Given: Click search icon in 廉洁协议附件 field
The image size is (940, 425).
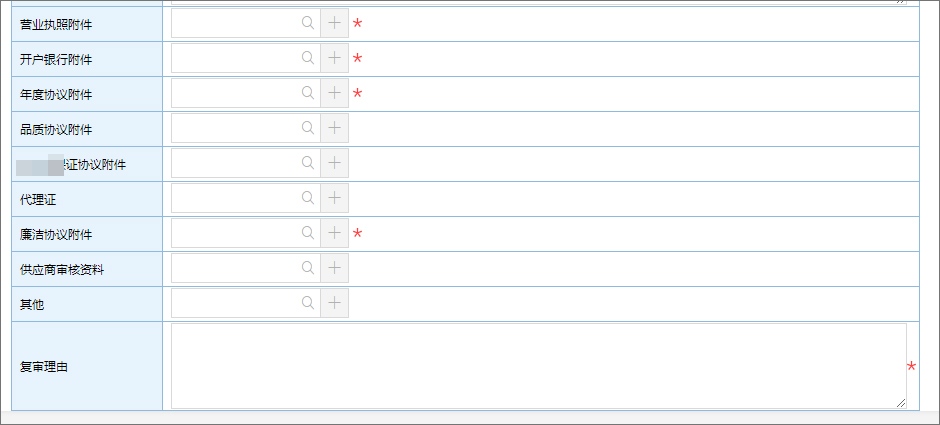Looking at the screenshot, I should point(308,233).
